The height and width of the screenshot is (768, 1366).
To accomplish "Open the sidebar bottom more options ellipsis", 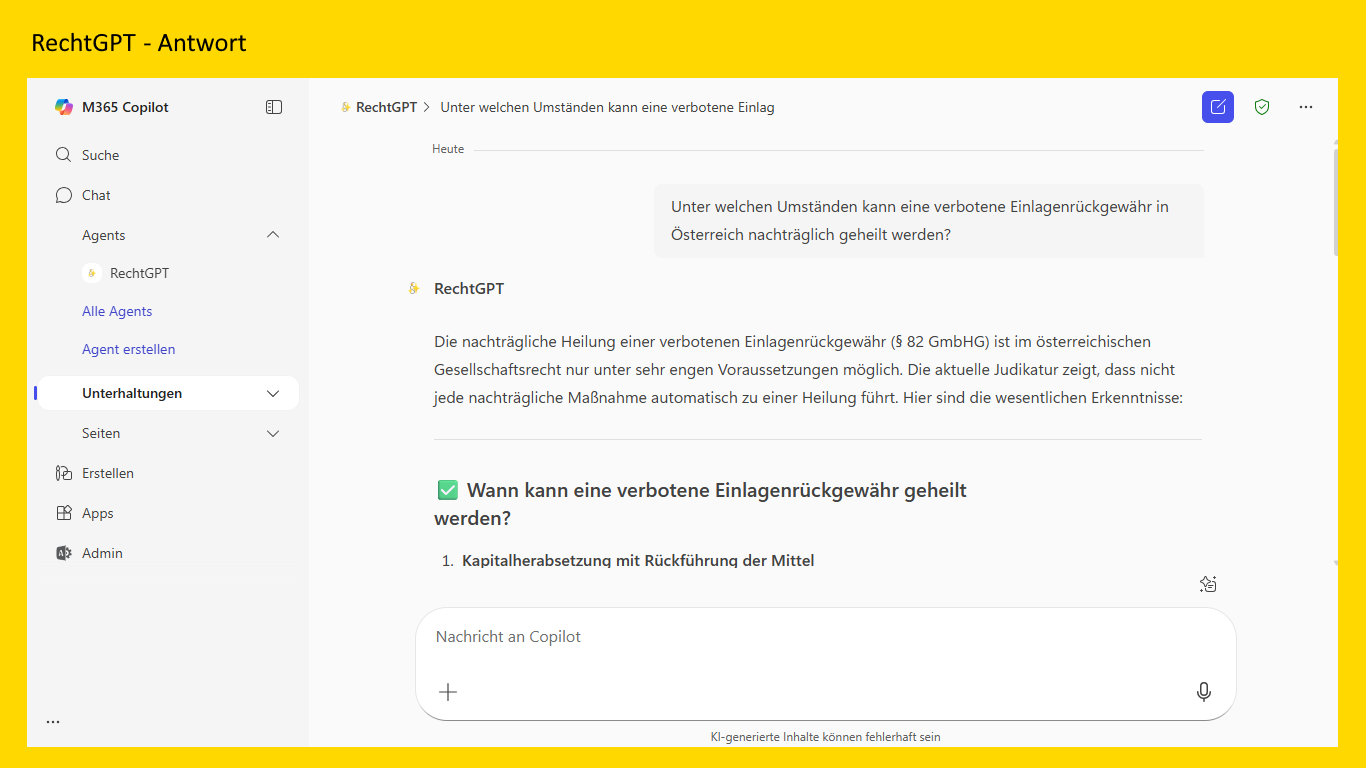I will 53,721.
